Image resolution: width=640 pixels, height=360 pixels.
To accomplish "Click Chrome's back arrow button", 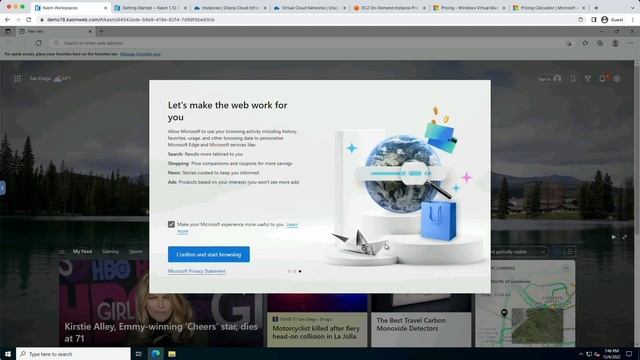I will tap(7, 20).
